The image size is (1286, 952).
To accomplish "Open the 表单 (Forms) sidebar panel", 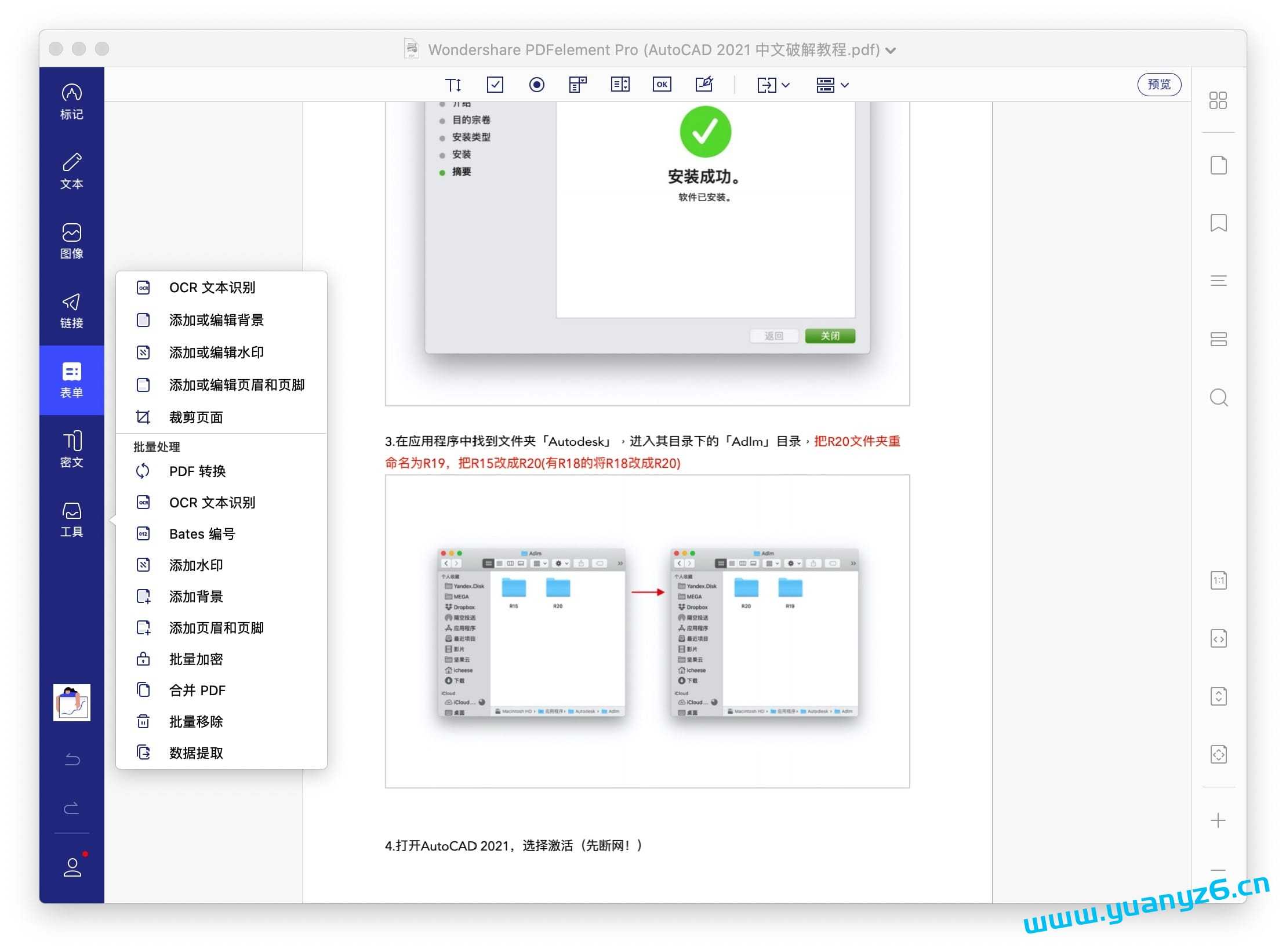I will 71,380.
